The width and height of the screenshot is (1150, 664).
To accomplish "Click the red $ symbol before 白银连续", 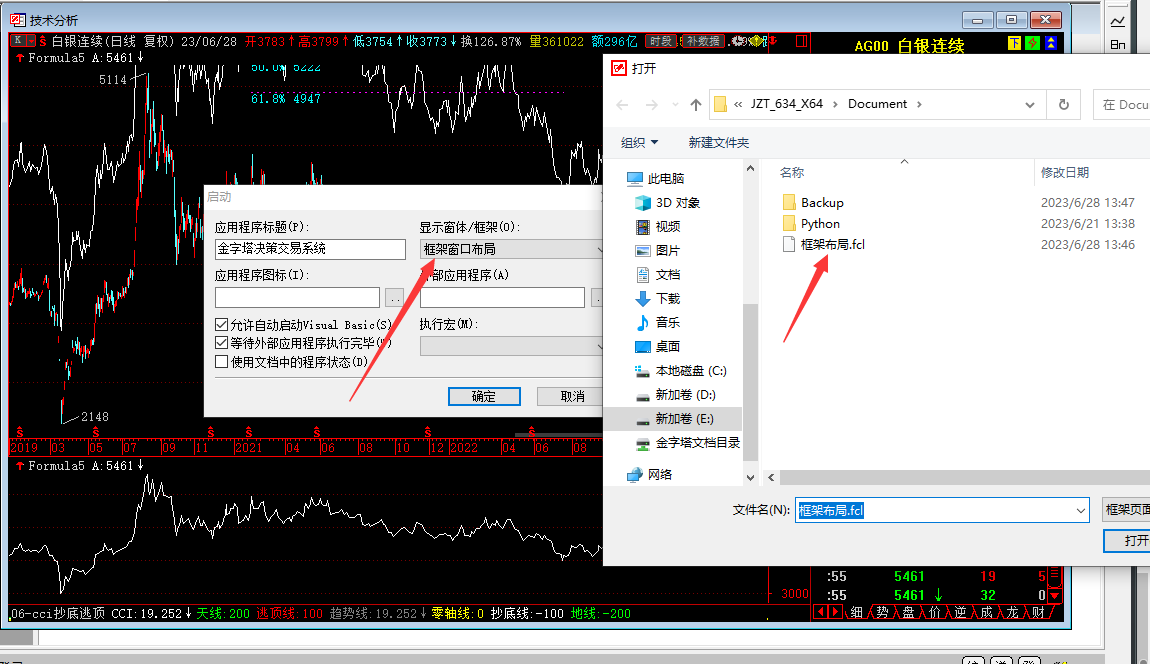I will pyautogui.click(x=43, y=41).
